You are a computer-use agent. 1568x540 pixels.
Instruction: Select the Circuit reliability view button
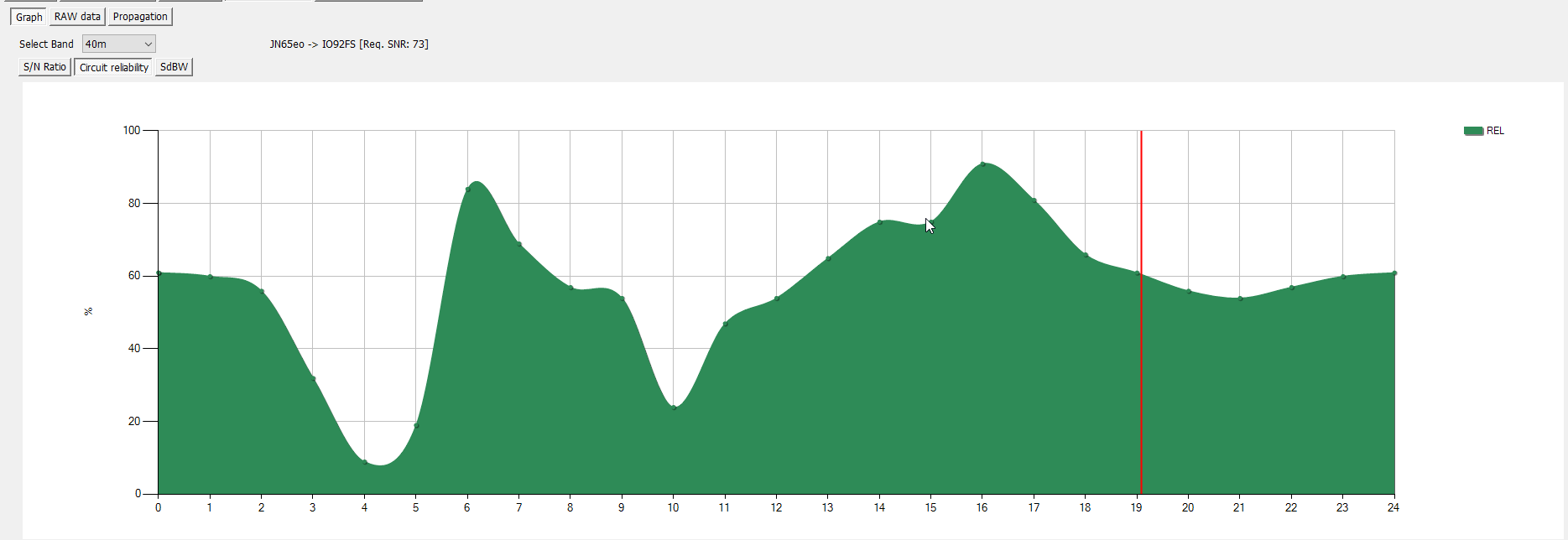point(113,67)
